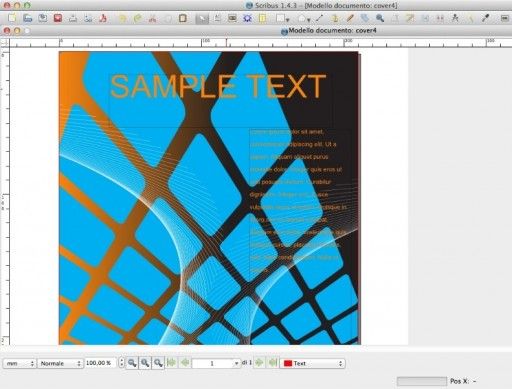
Task: Select the Eye Dropper tool
Action: coord(486,18)
